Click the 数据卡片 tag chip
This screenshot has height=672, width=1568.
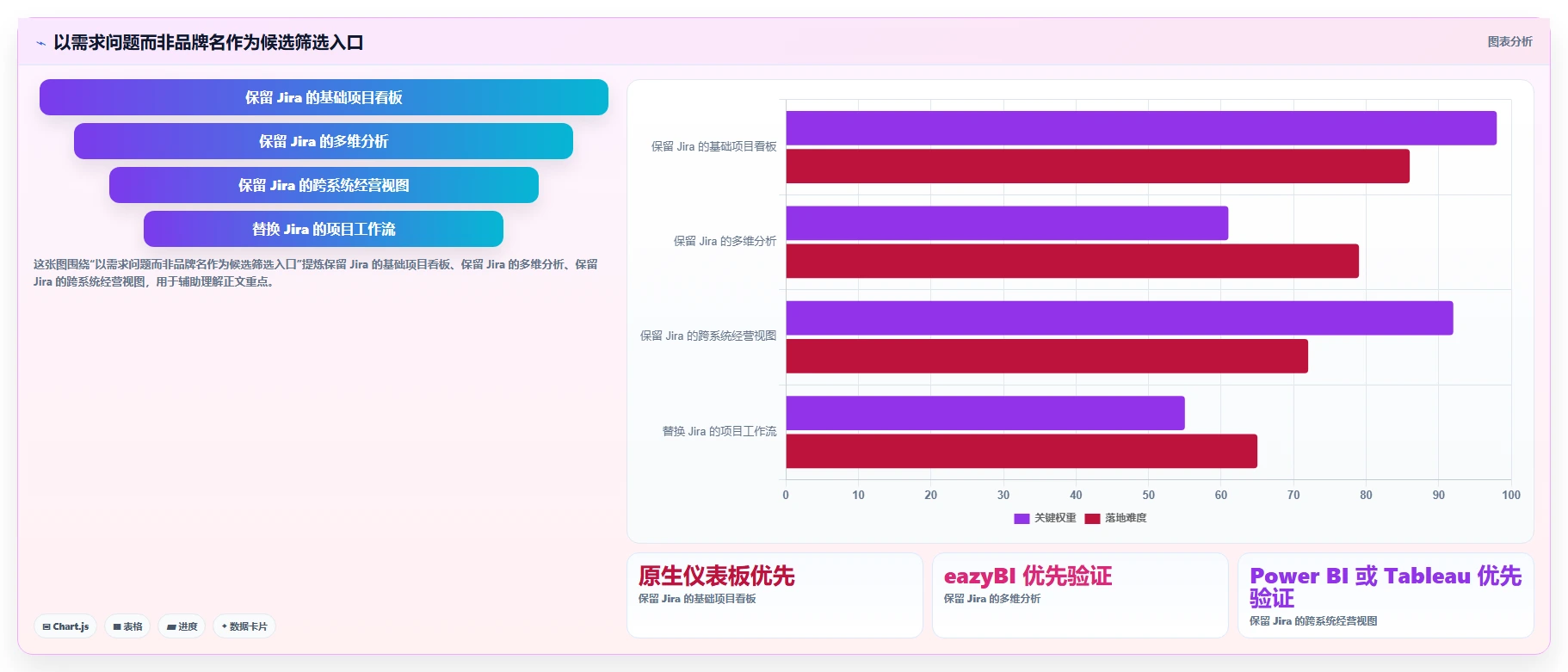244,626
